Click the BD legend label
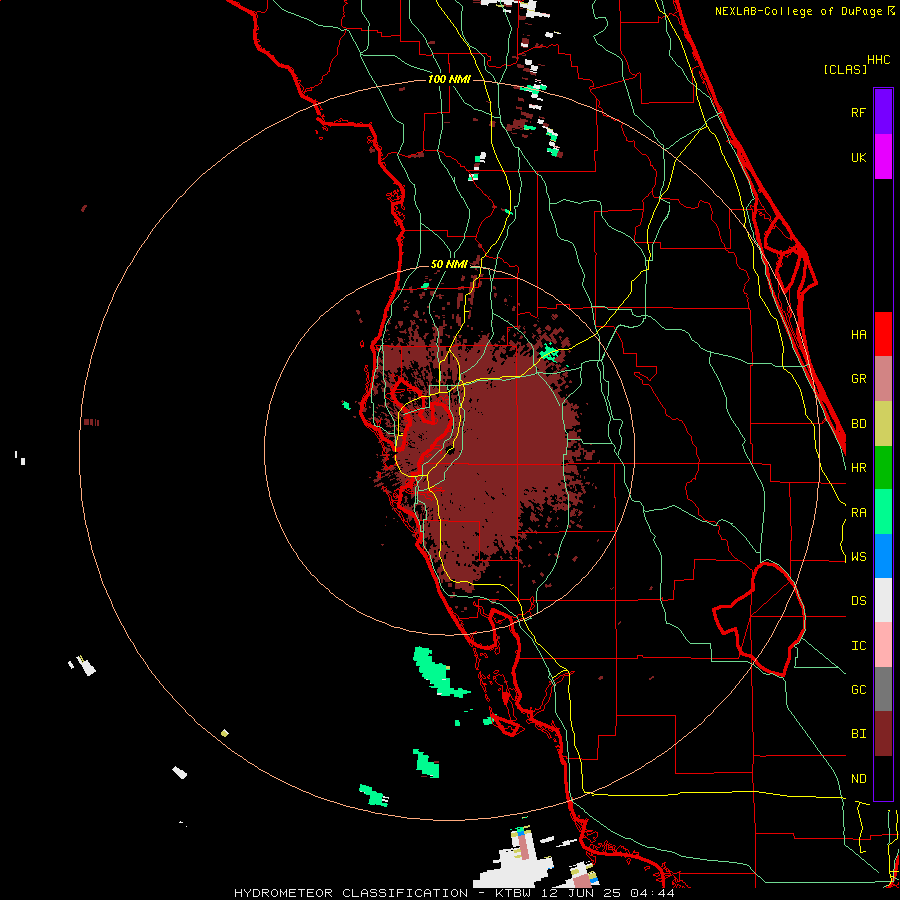The width and height of the screenshot is (900, 900). (859, 424)
